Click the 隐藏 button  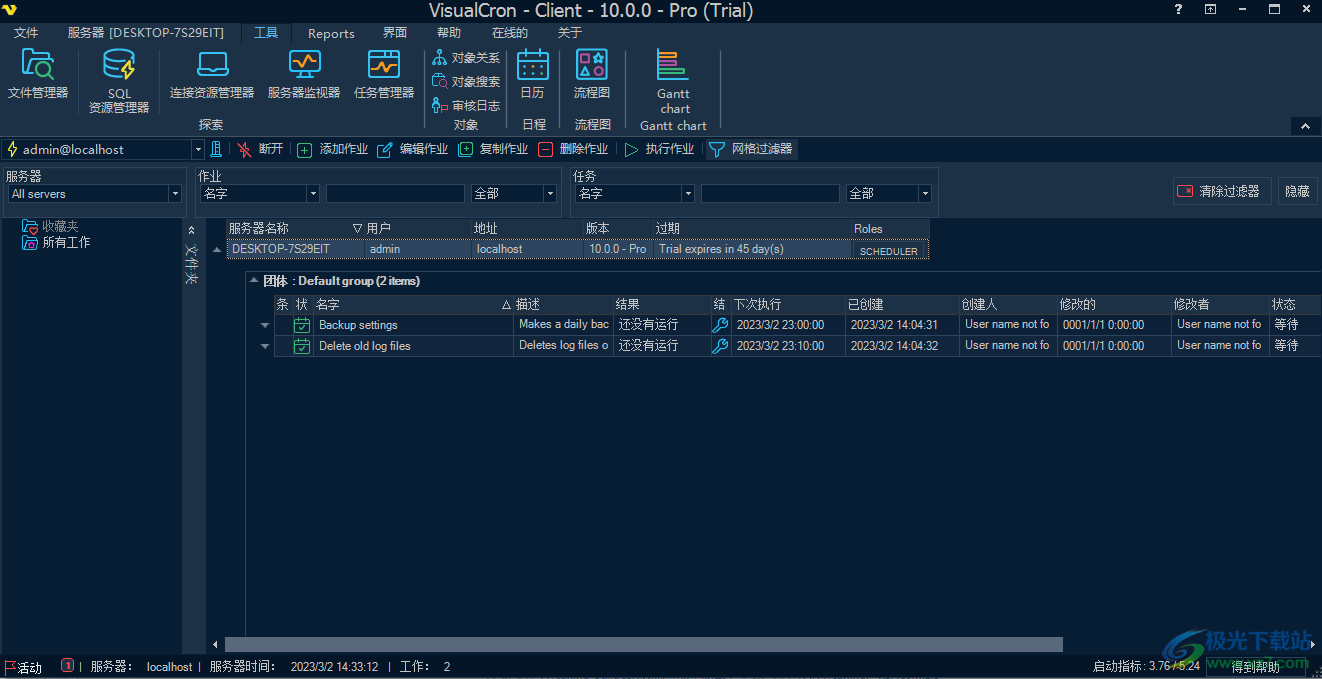click(1297, 191)
